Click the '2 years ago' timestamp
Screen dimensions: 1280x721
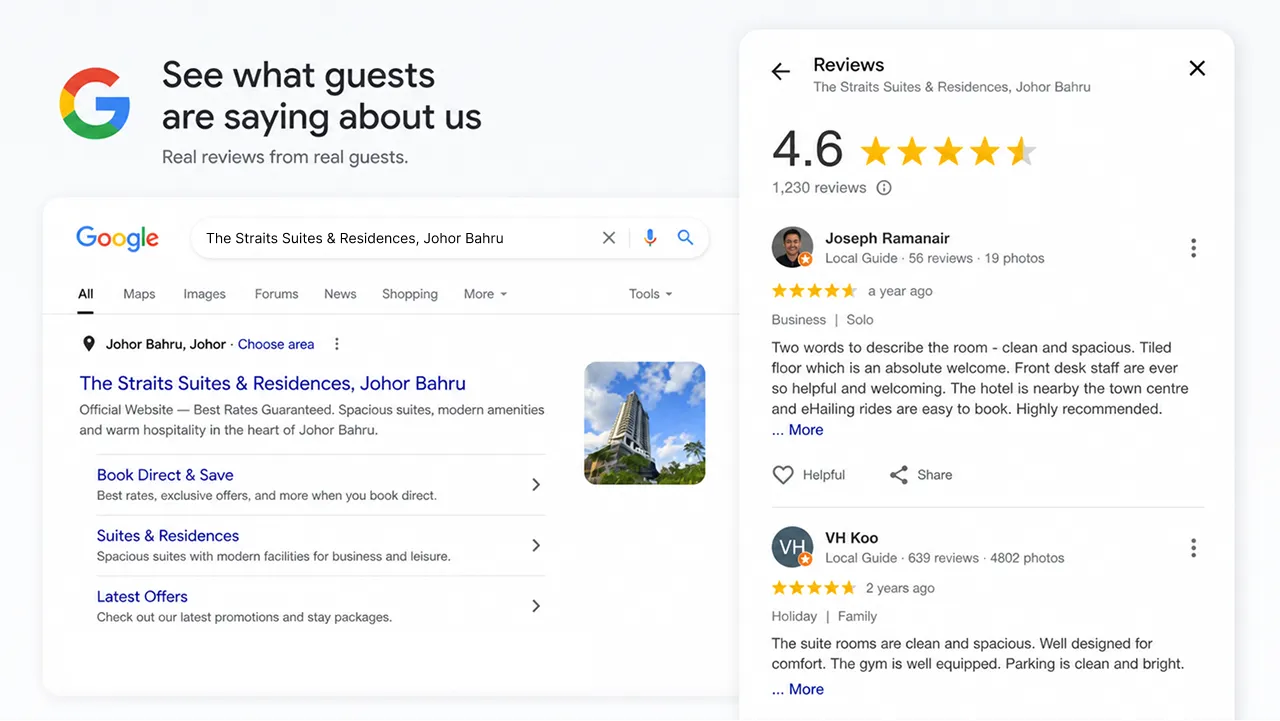pos(900,588)
